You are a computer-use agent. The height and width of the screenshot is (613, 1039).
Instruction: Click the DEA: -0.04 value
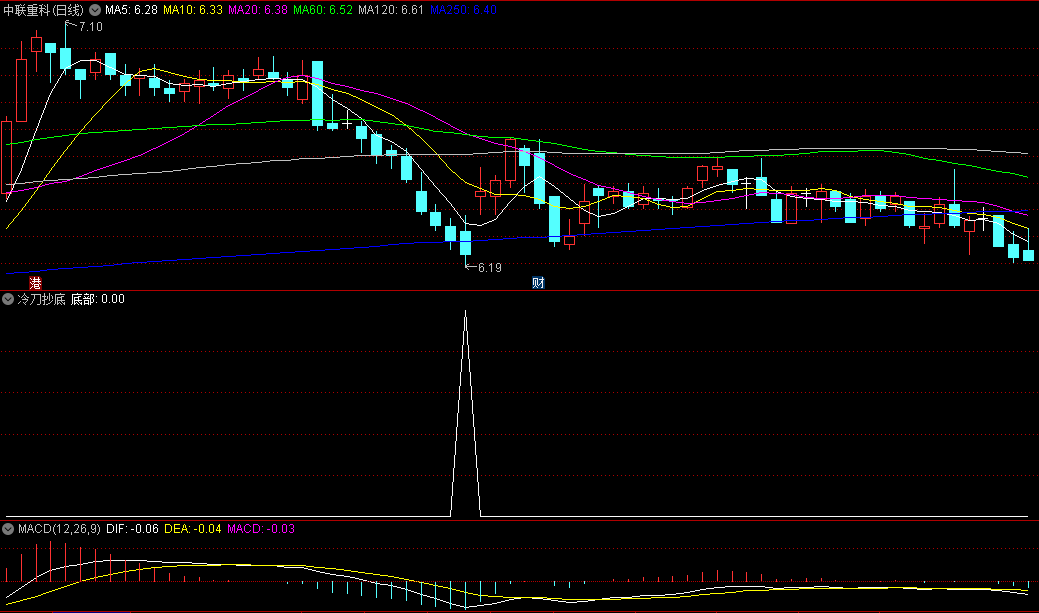coord(193,529)
